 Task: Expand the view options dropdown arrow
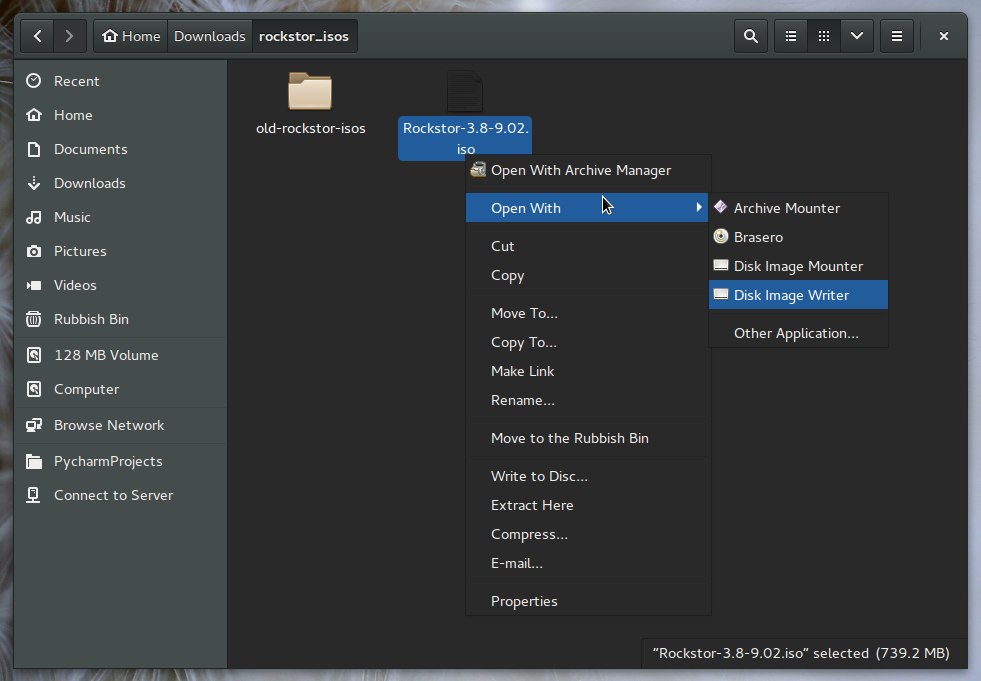857,36
